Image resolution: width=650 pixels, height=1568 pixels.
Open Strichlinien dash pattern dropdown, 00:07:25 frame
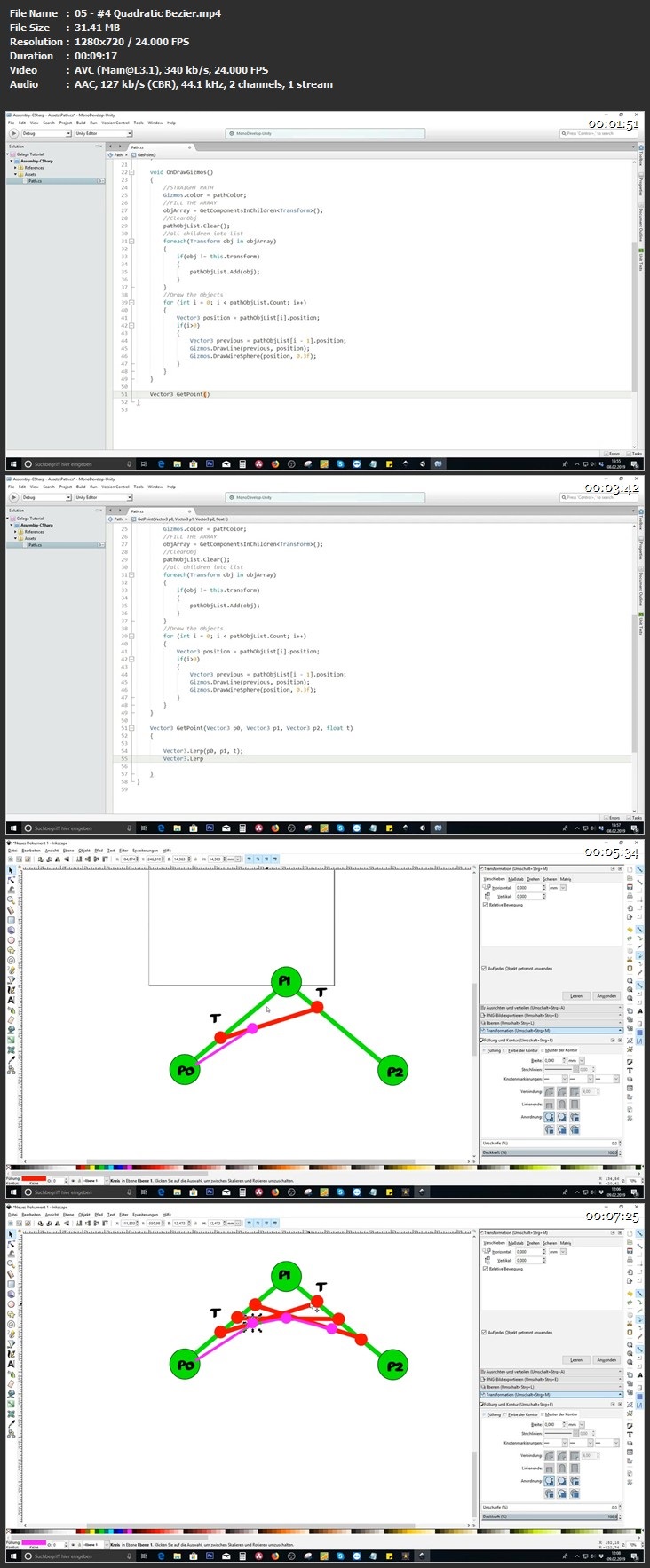pyautogui.click(x=561, y=1434)
